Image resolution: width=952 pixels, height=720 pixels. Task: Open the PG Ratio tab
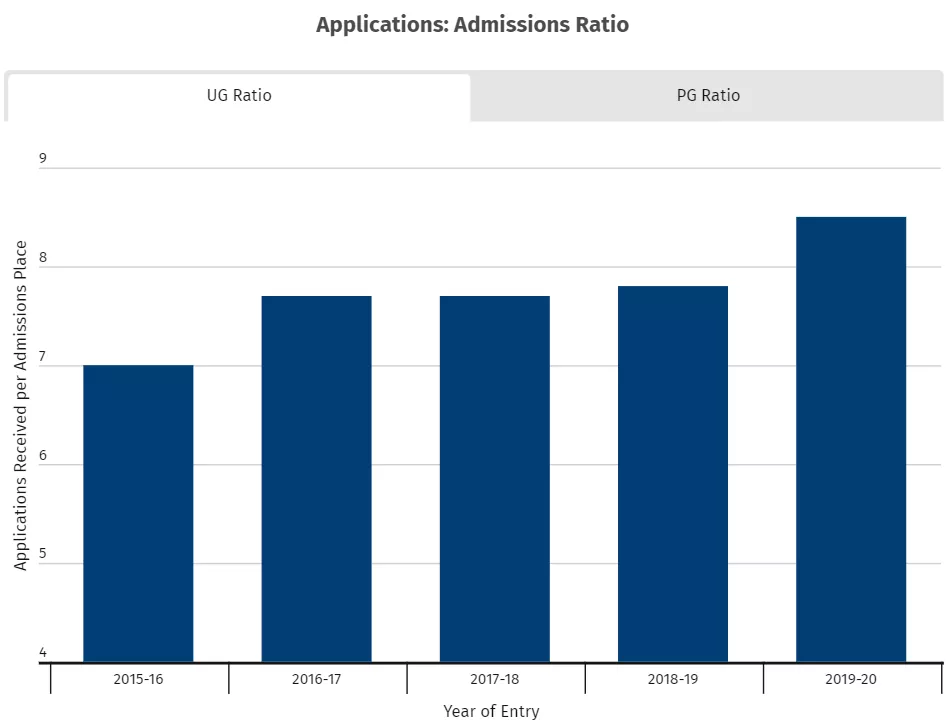coord(708,96)
